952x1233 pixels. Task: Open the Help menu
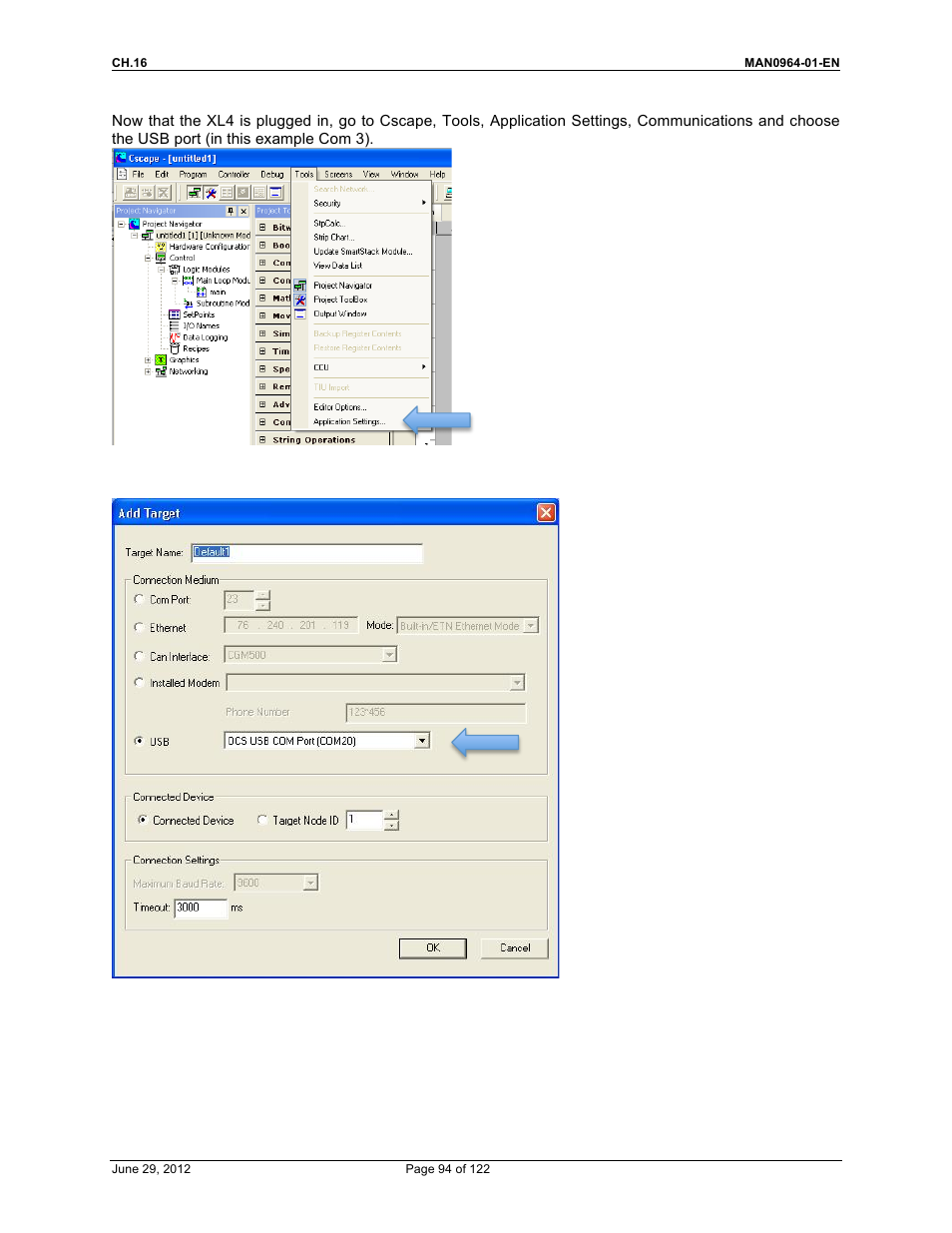click(x=437, y=174)
